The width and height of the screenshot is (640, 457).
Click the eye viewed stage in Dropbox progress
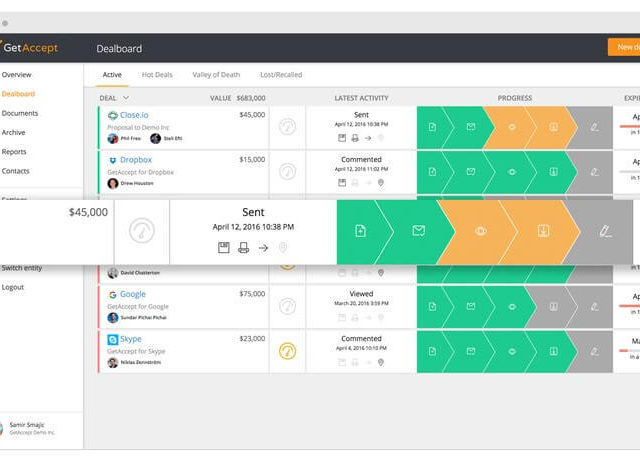pyautogui.click(x=512, y=172)
